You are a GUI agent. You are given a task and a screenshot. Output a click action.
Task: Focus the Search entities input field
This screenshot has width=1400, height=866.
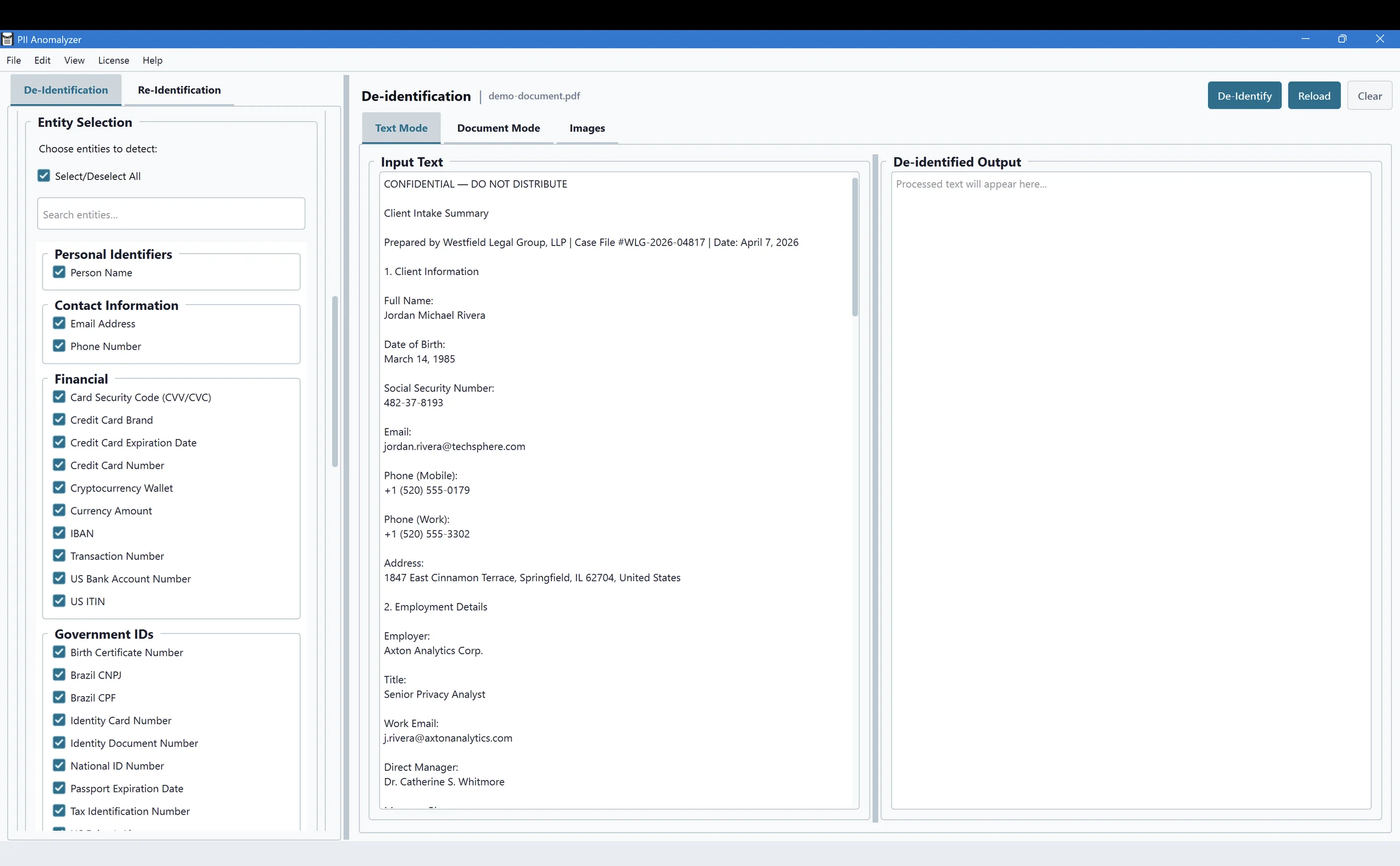pos(171,214)
